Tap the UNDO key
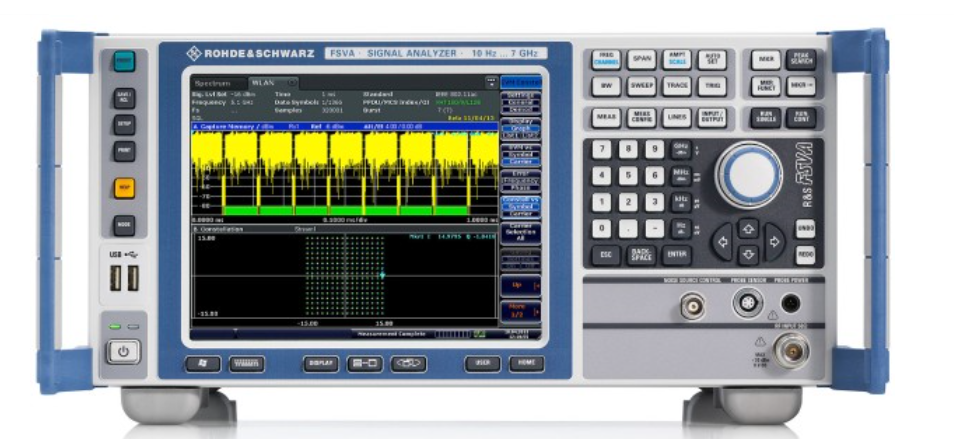The height and width of the screenshot is (439, 954). click(806, 229)
